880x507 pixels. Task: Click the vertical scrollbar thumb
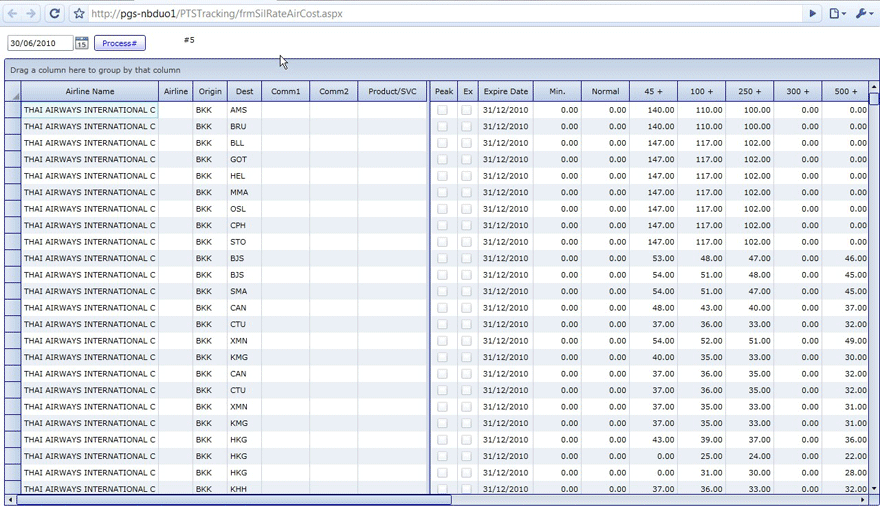click(x=874, y=99)
